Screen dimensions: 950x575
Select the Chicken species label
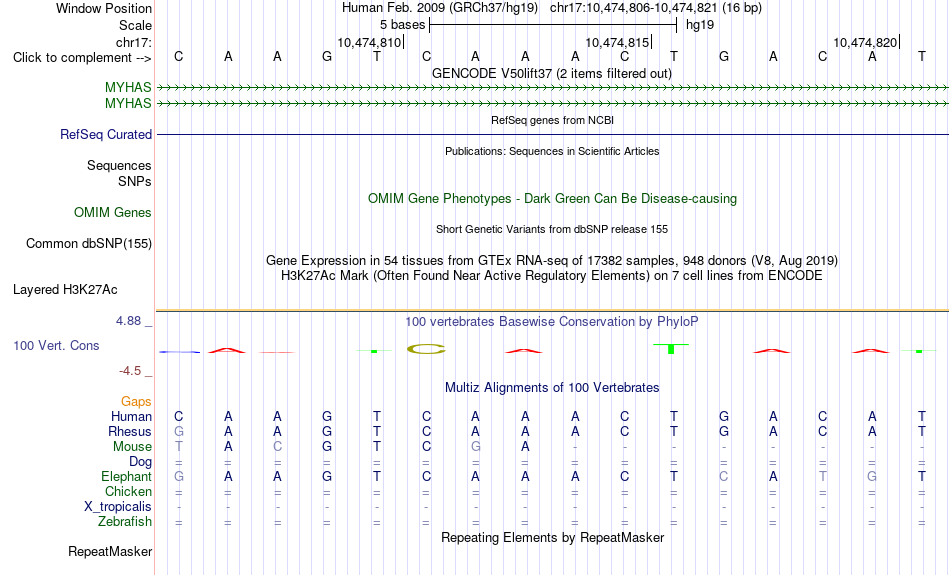pyautogui.click(x=128, y=491)
